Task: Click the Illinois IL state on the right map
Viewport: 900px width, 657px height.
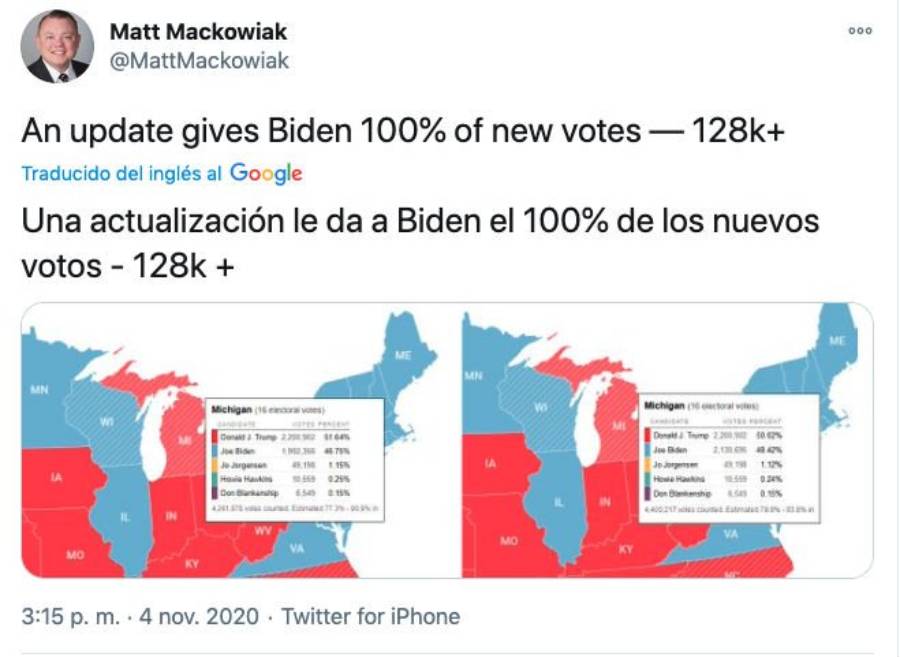Action: coord(558,503)
